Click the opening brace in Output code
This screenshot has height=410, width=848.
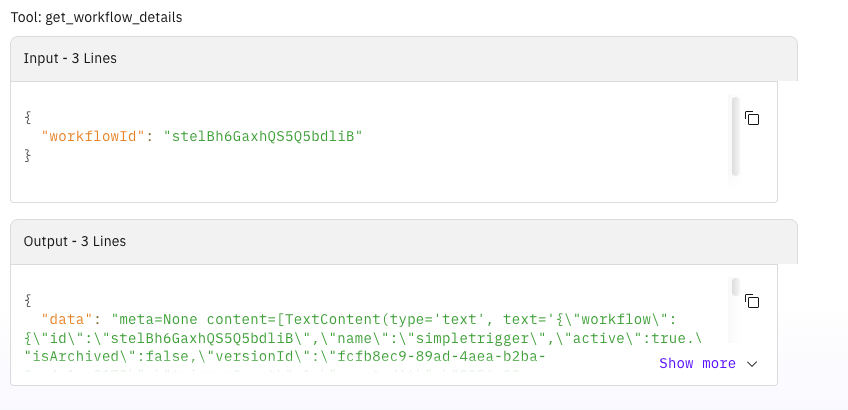pos(28,300)
